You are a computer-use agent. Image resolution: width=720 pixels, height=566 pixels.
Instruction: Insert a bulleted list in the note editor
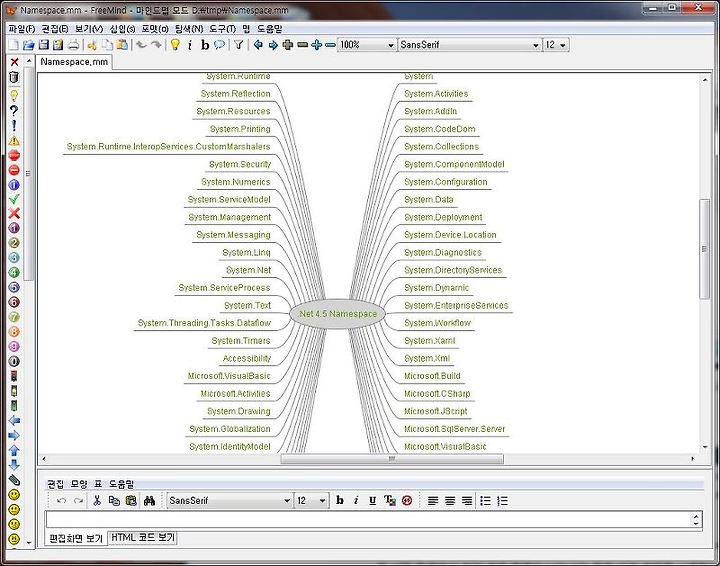485,501
